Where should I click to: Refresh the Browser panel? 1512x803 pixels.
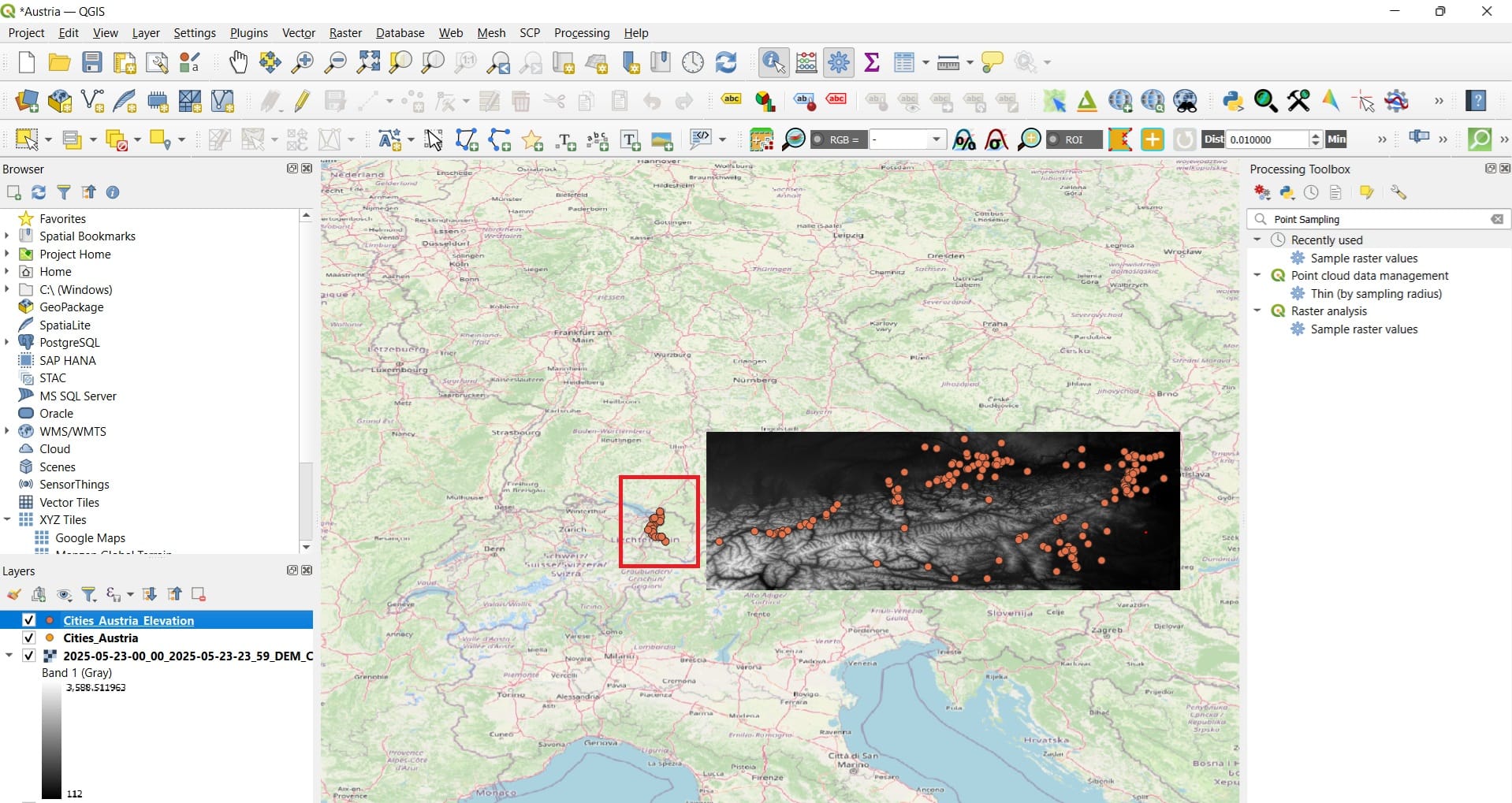(39, 192)
